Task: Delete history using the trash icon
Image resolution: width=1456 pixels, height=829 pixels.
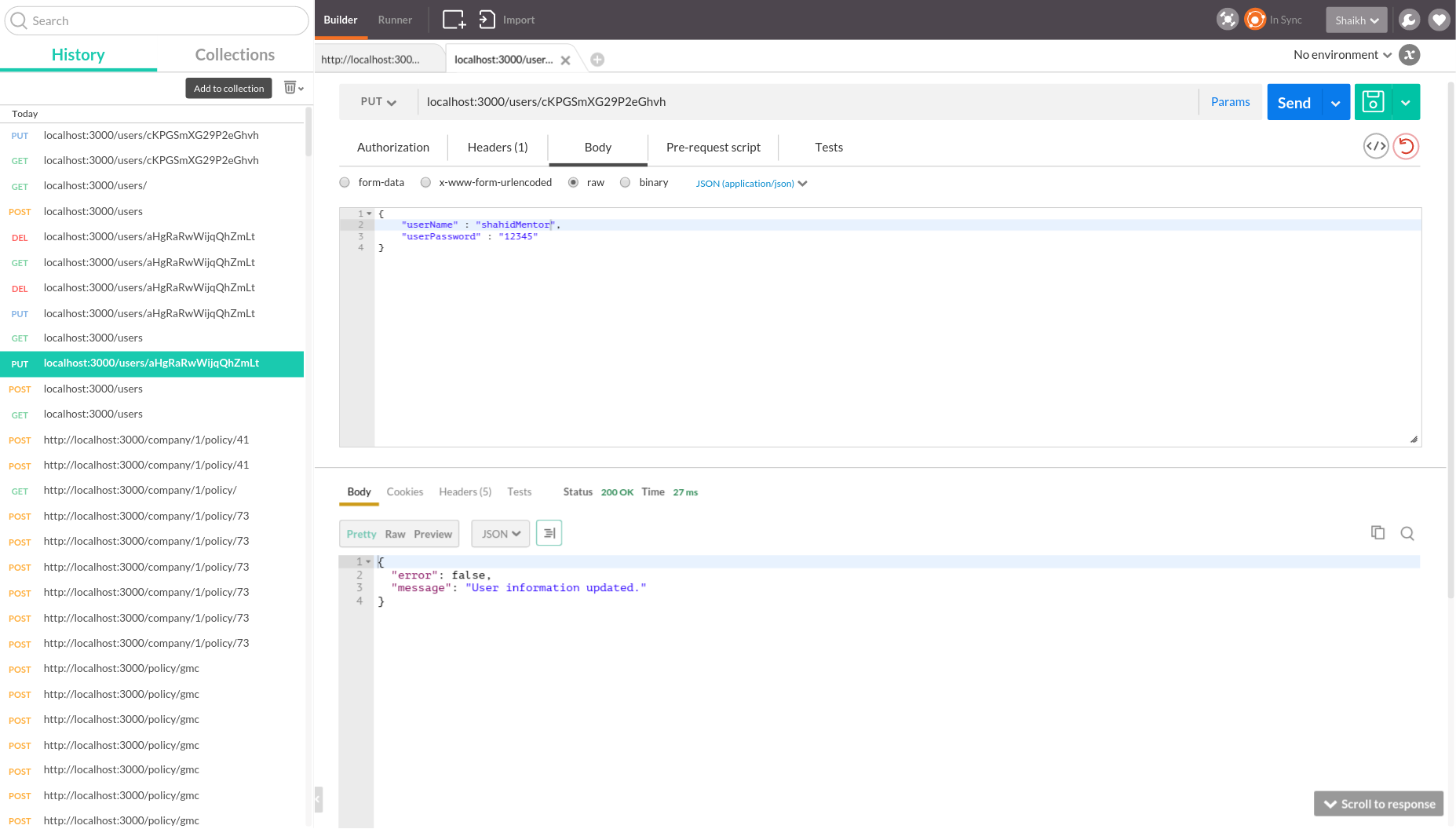Action: [x=288, y=87]
